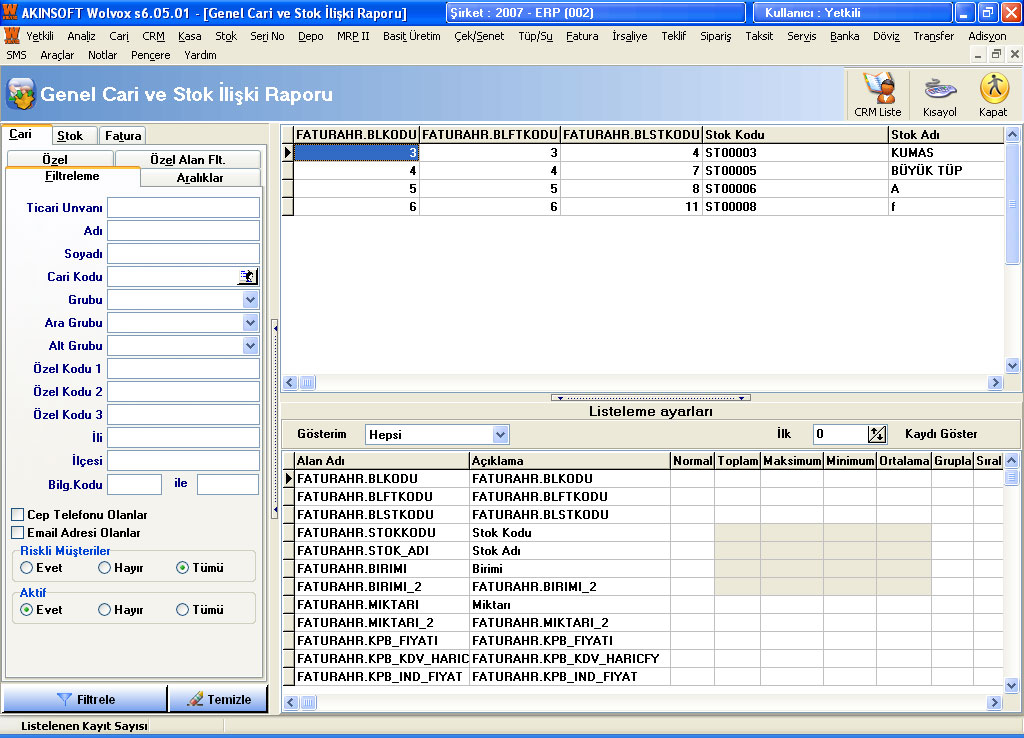The width and height of the screenshot is (1024, 738).
Task: Select Tümü under Aktif
Action: pyautogui.click(x=183, y=610)
